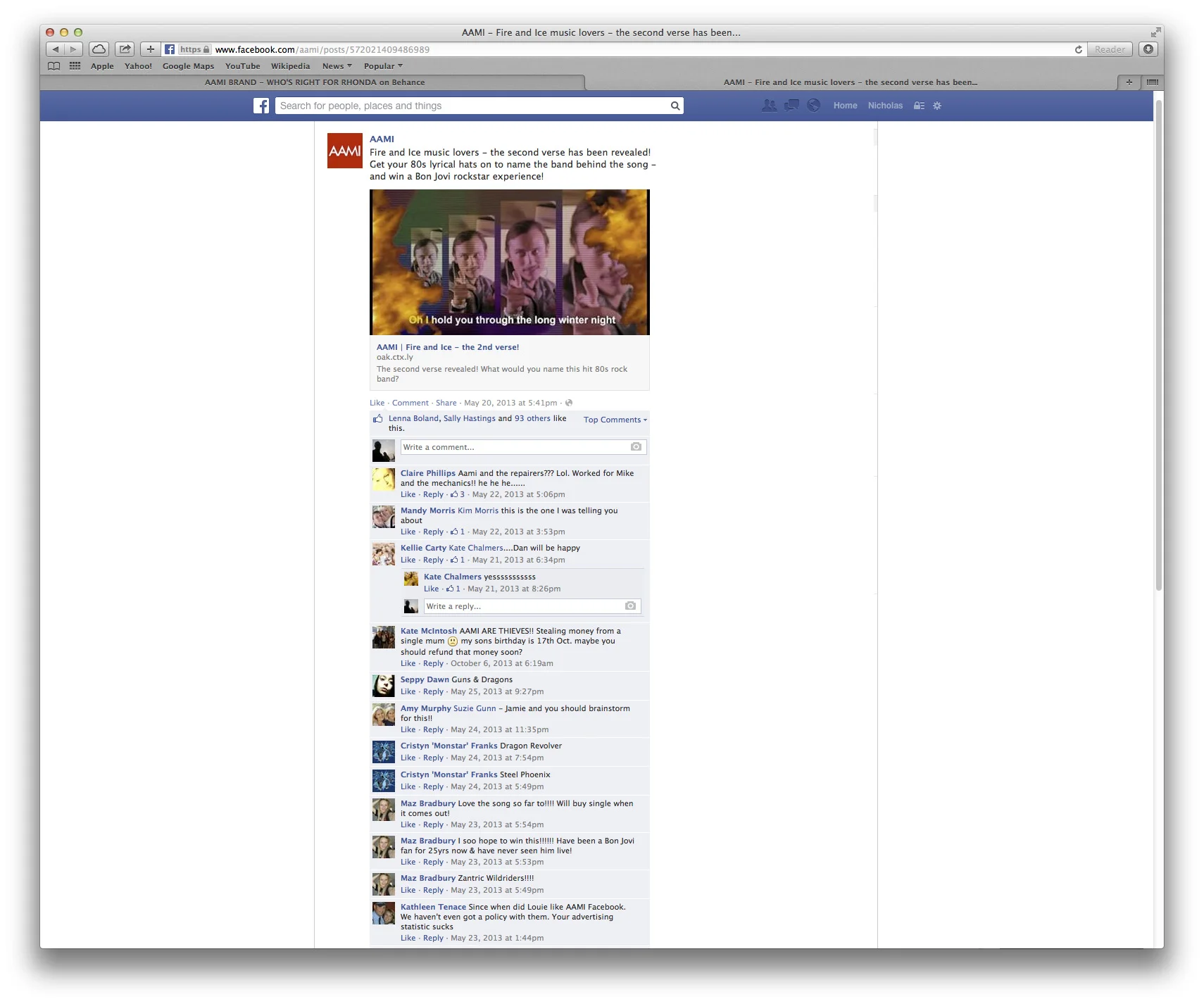This screenshot has height=1004, width=1204.
Task: Open Yahoo! bookmark
Action: [x=138, y=66]
